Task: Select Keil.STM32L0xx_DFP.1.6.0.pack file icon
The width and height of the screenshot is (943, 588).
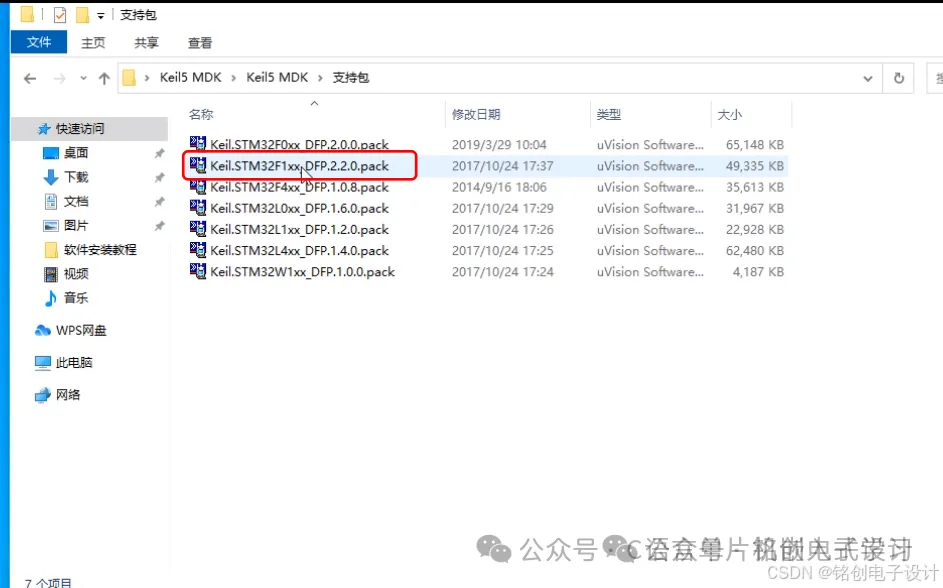Action: (197, 207)
